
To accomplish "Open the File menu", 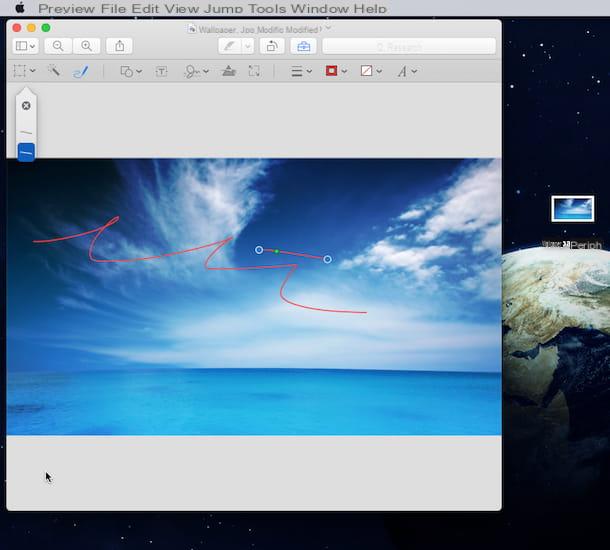I will (113, 9).
